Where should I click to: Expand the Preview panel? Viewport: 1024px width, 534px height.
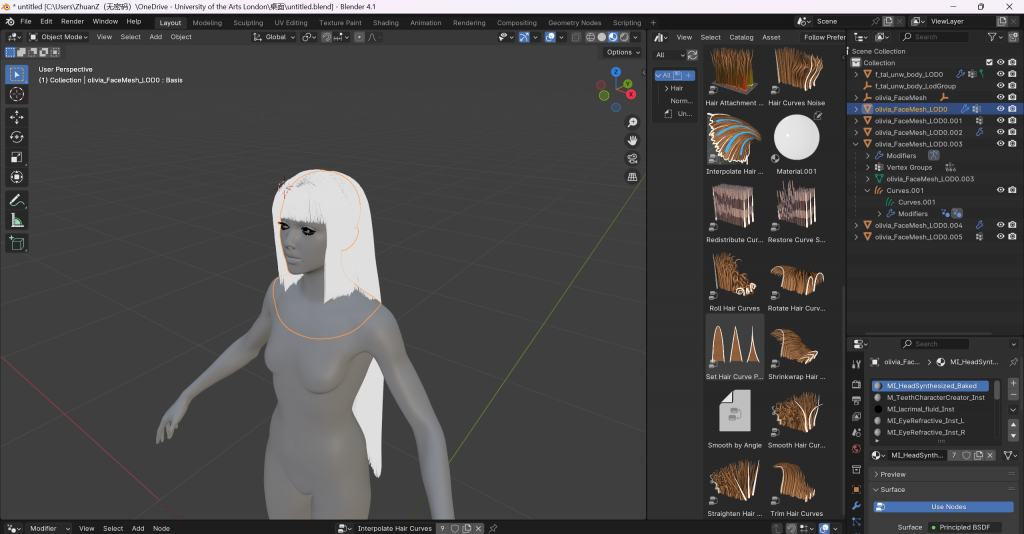(892, 474)
